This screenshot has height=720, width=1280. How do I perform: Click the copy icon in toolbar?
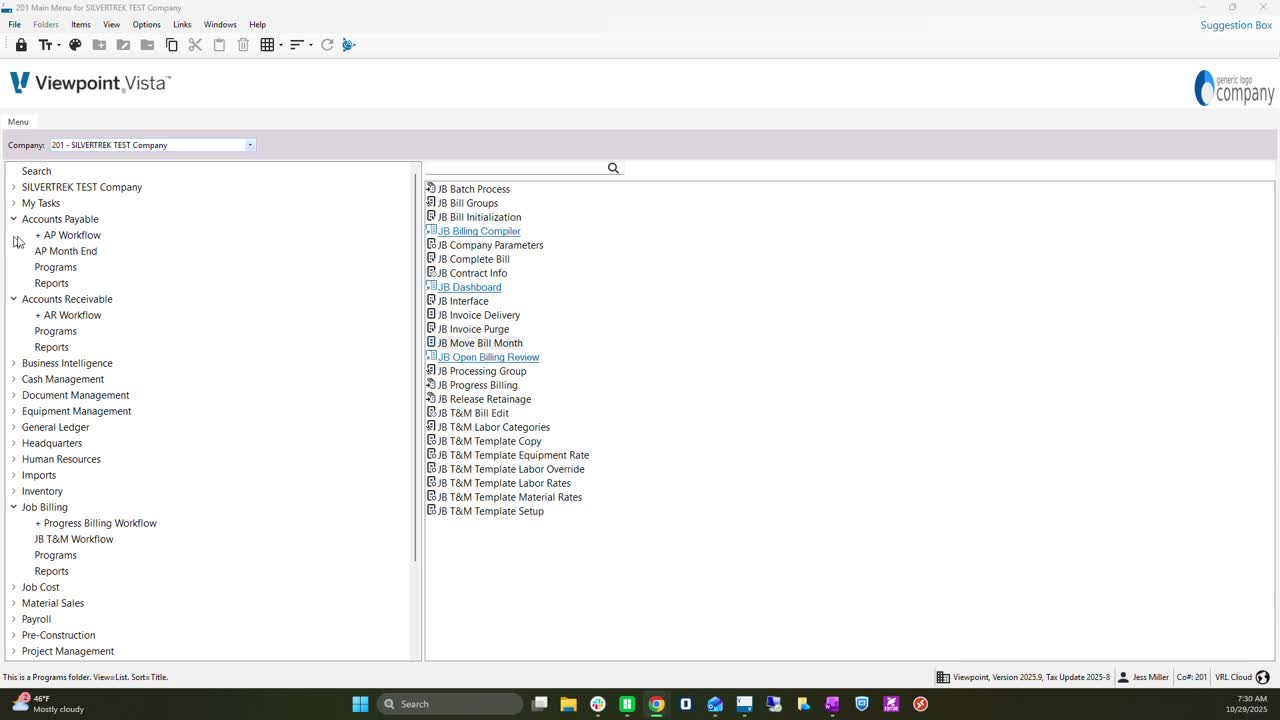pos(171,45)
